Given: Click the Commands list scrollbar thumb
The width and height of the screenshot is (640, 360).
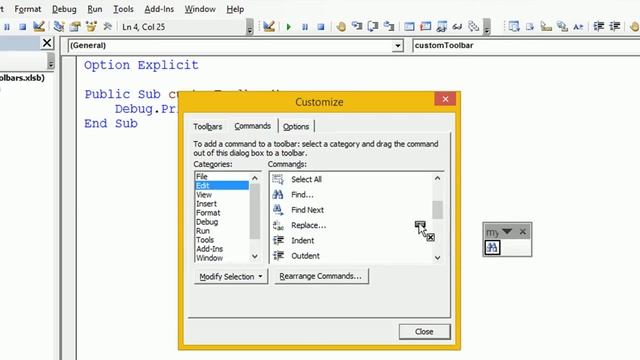Looking at the screenshot, I should [x=438, y=210].
